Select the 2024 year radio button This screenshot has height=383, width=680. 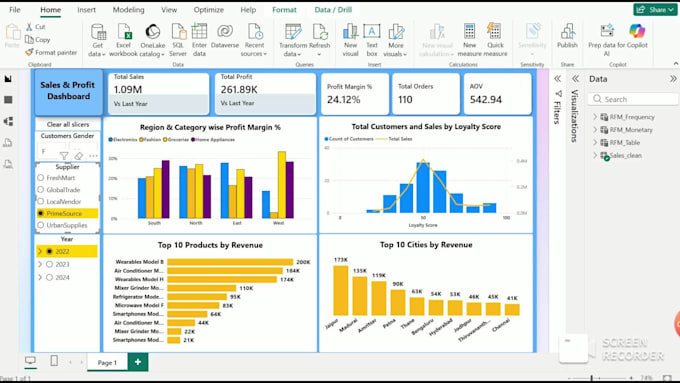[x=49, y=277]
